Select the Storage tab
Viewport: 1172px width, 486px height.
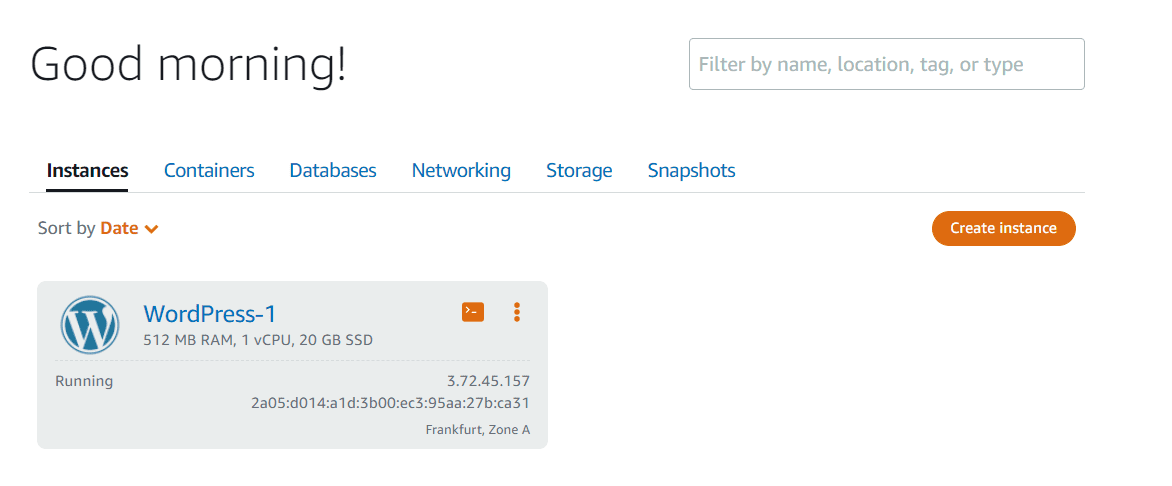click(x=579, y=171)
